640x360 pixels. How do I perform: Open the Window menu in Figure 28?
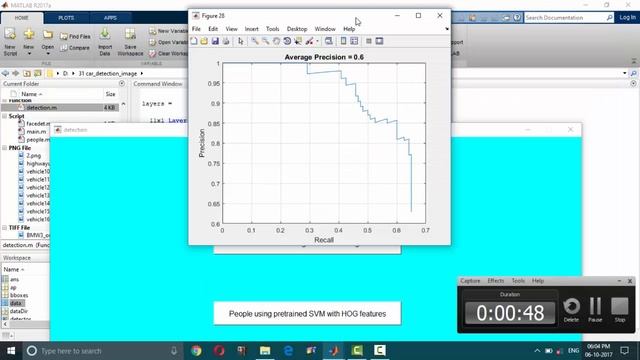click(x=325, y=29)
